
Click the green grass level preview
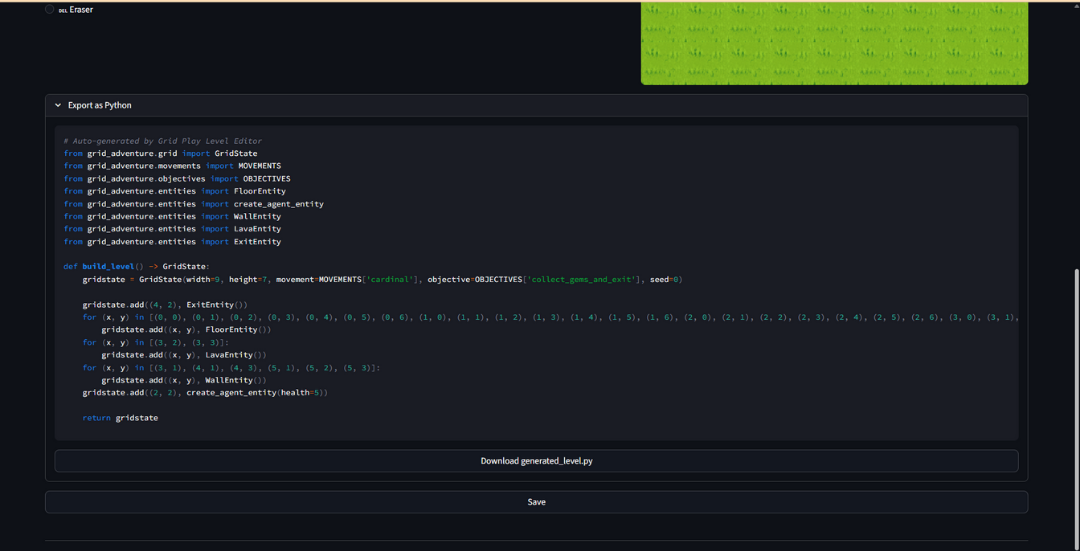tap(834, 43)
